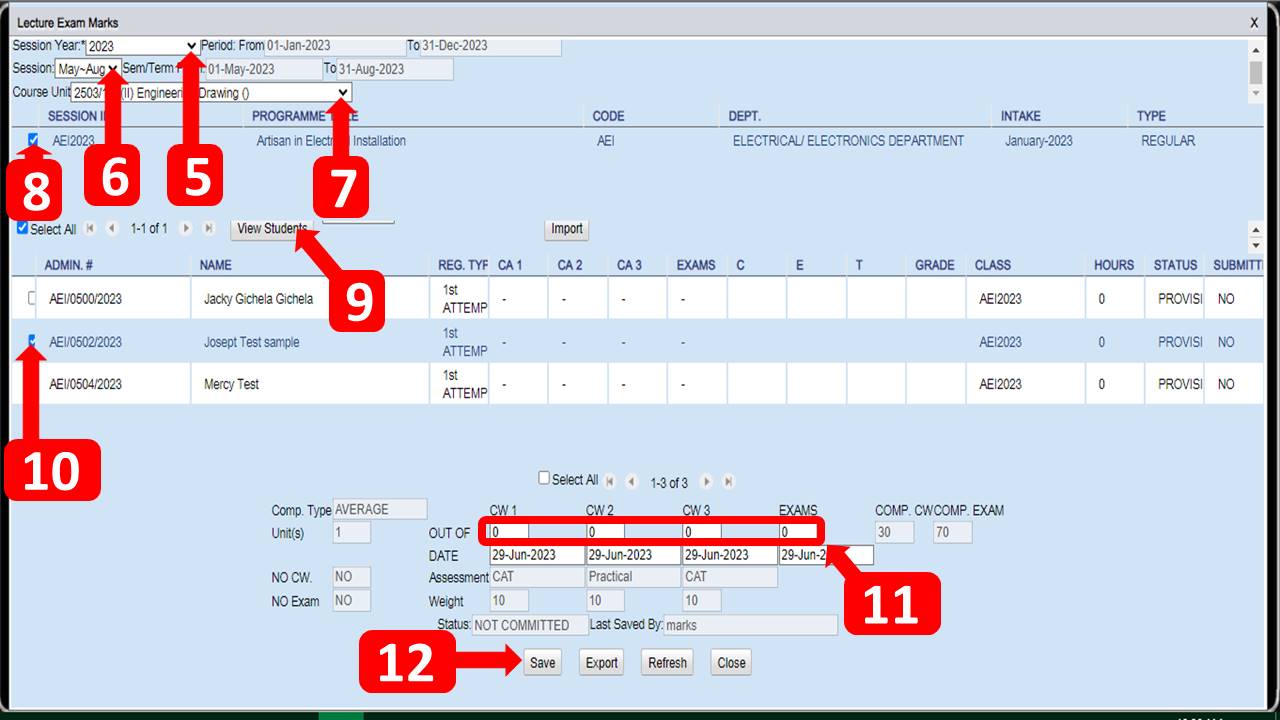Tick checkbox for student AEI/0500/2023

(x=32, y=298)
